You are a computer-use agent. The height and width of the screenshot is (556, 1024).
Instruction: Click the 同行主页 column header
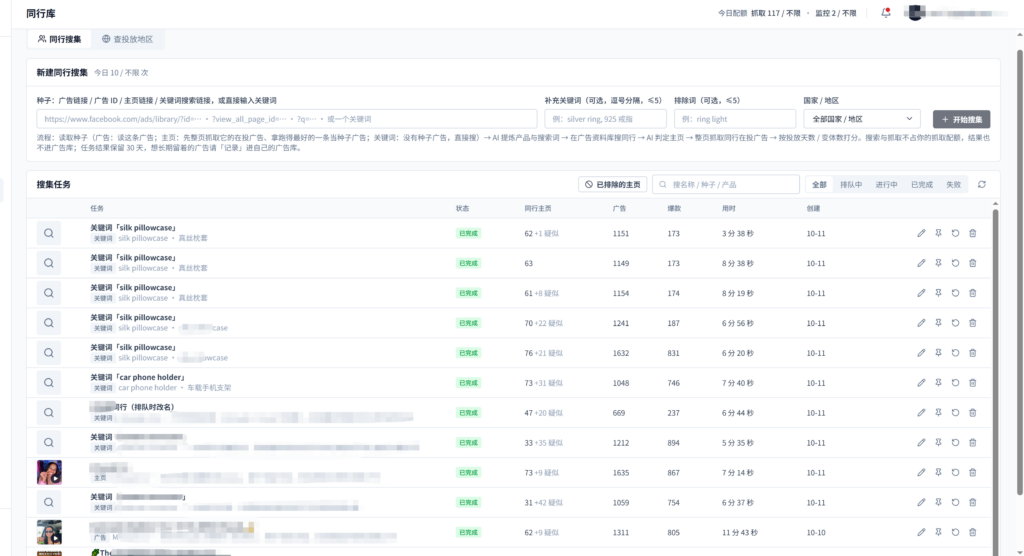[537, 208]
